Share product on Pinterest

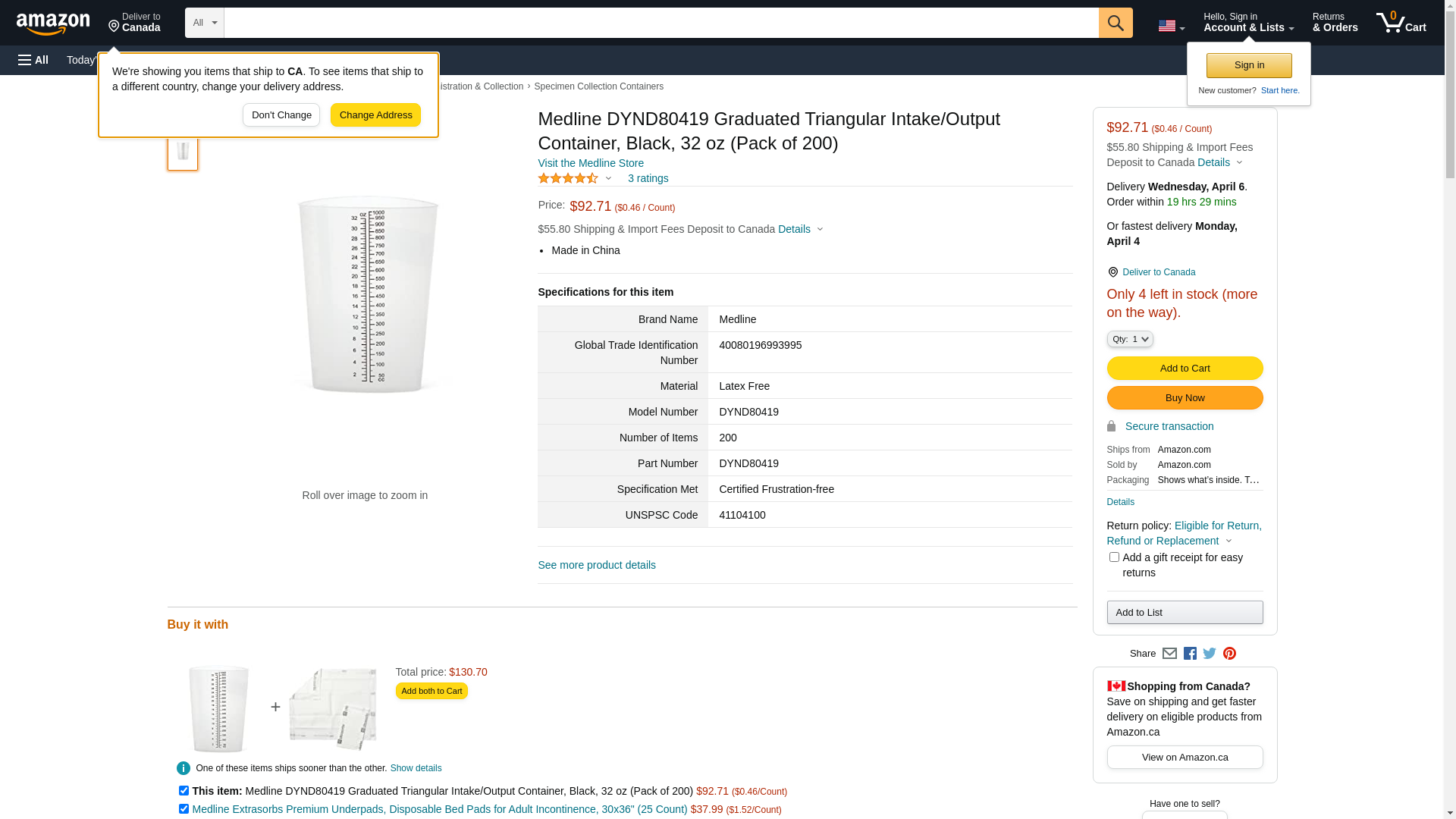click(1229, 654)
